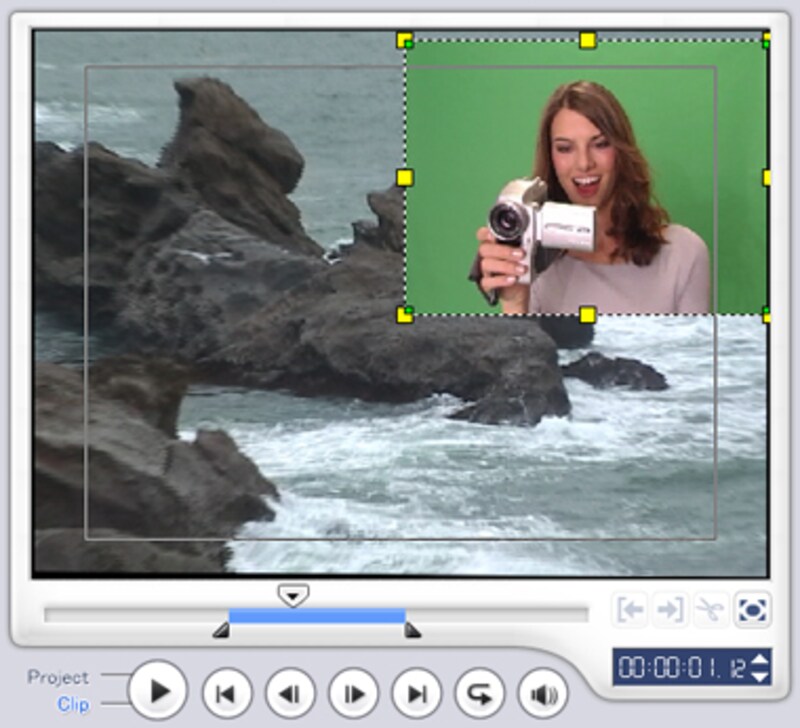Switch playback mode to Project

pyautogui.click(x=58, y=677)
